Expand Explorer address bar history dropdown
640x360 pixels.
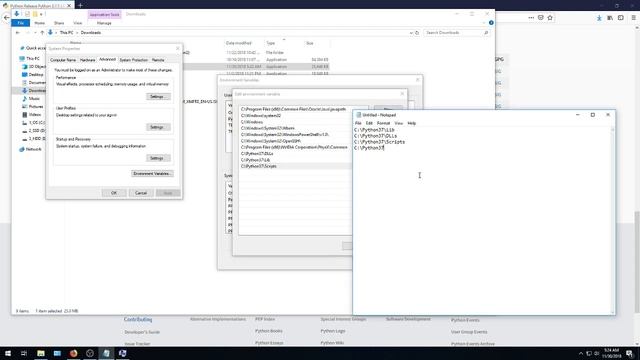coord(411,33)
